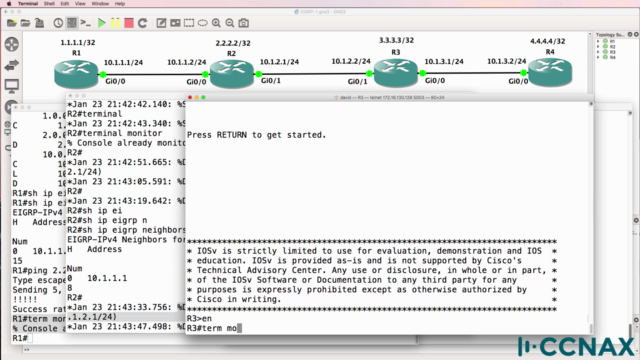Click 'R2#sh ip eigrp n' line in R2 window
This screenshot has height=360, width=640.
coord(107,220)
